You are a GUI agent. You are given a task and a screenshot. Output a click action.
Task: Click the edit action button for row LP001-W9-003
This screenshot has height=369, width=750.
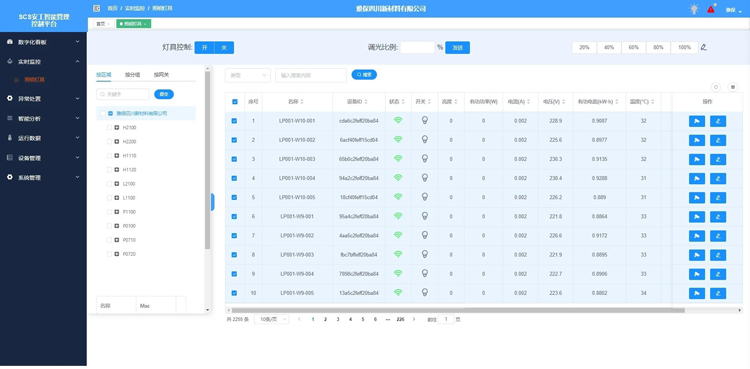click(718, 255)
